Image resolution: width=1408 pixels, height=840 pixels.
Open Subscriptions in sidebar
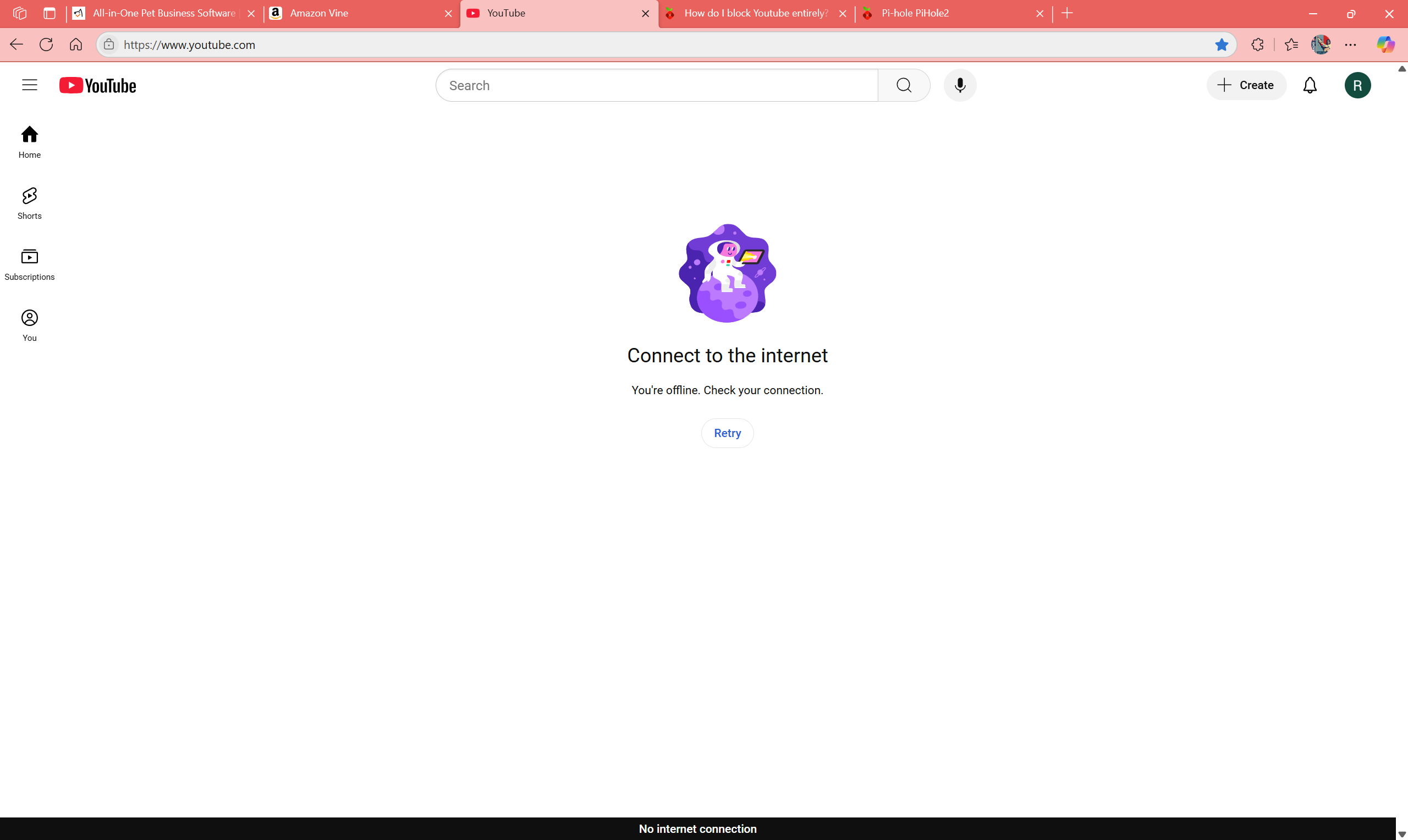[x=30, y=264]
